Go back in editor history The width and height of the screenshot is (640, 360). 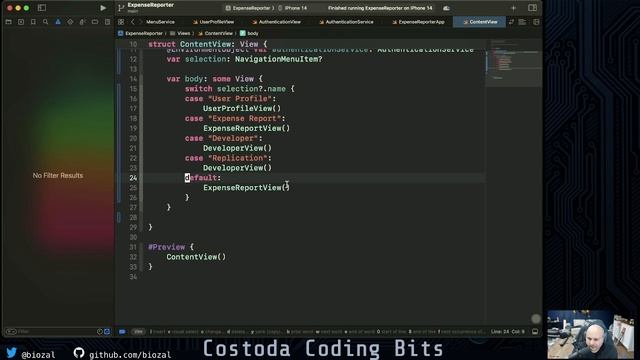click(133, 22)
